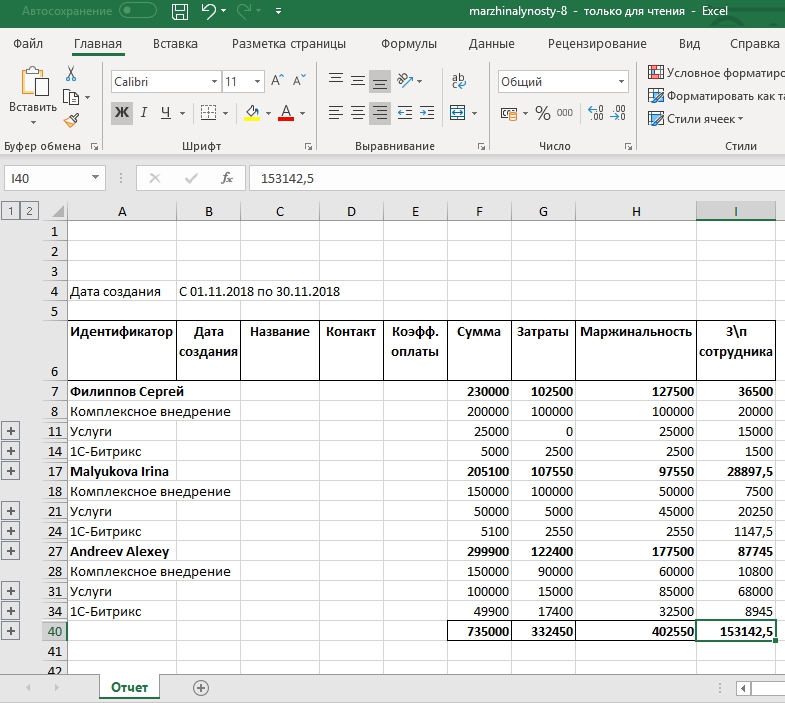Click the yellow fill color swatch
The height and width of the screenshot is (703, 785).
pyautogui.click(x=252, y=113)
